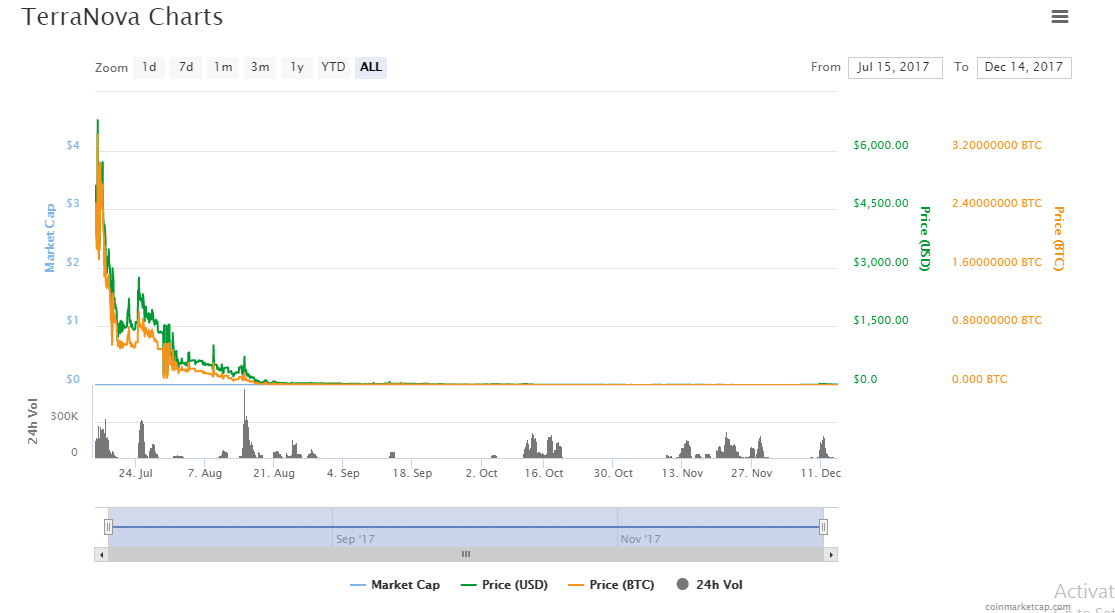Select the 1m zoom option
This screenshot has height=613, width=1115.
pos(223,67)
